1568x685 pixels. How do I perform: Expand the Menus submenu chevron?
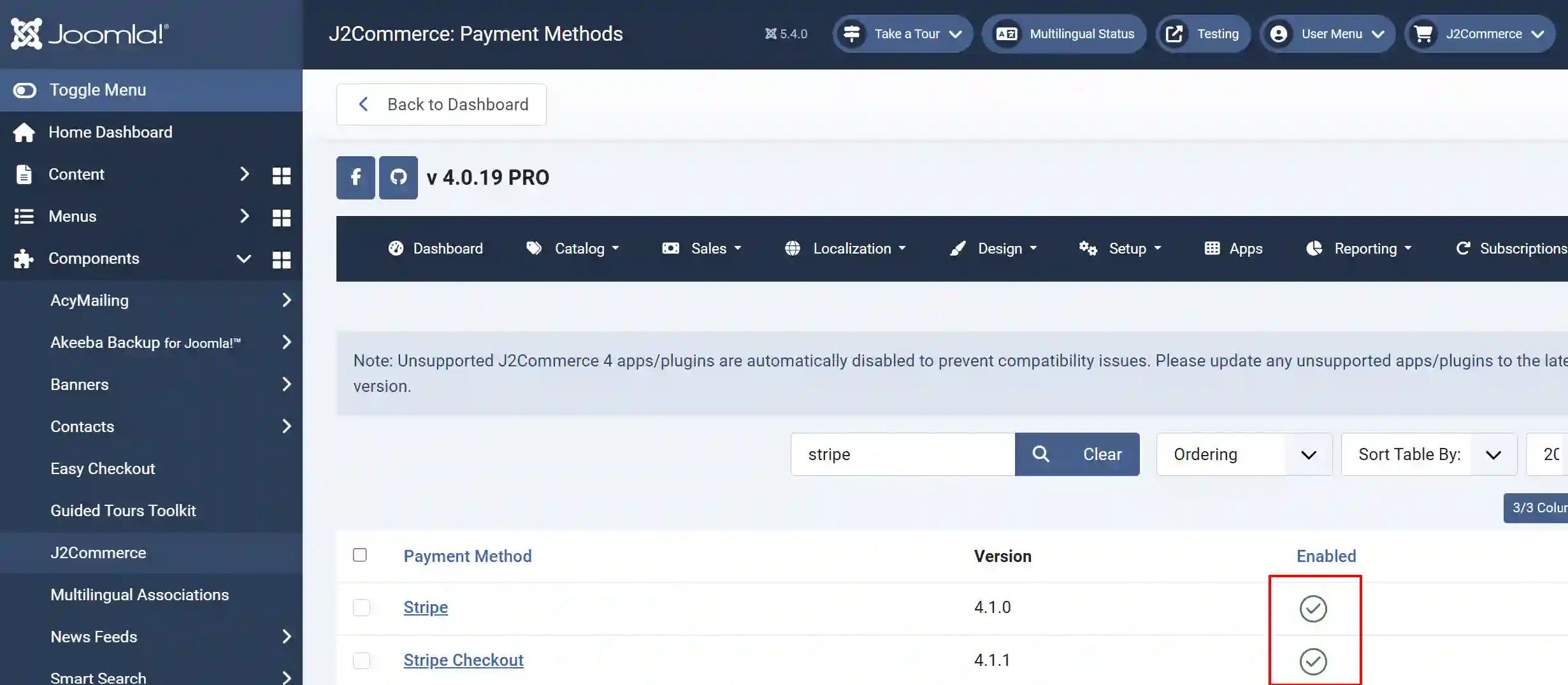(244, 216)
